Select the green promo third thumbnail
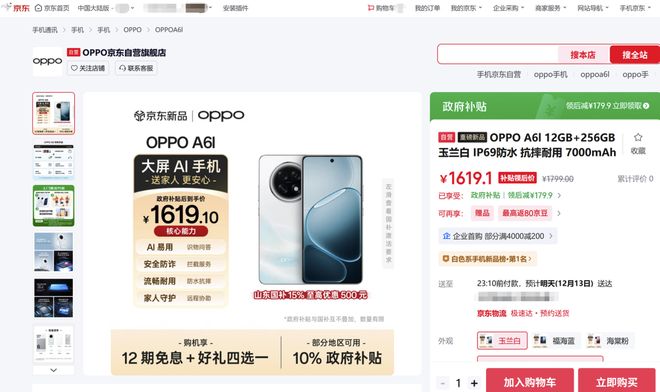 click(x=53, y=206)
